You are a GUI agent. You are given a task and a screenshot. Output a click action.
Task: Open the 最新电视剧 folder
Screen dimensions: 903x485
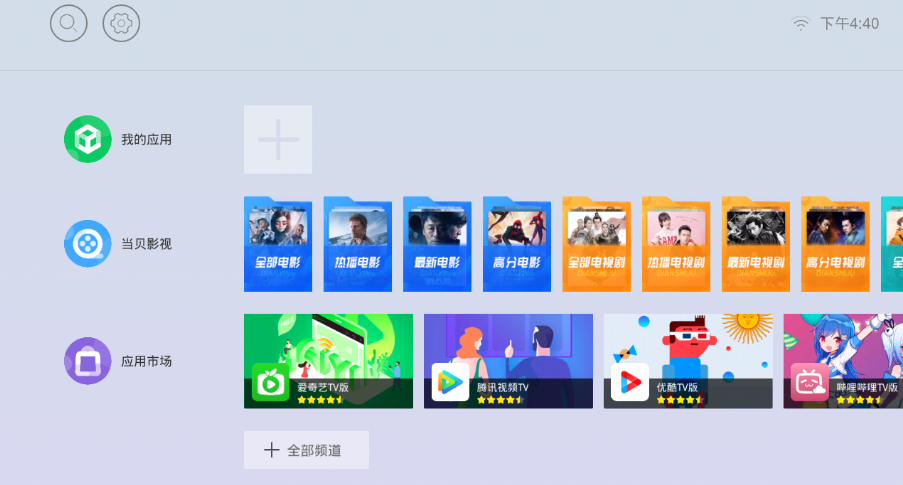pos(756,244)
